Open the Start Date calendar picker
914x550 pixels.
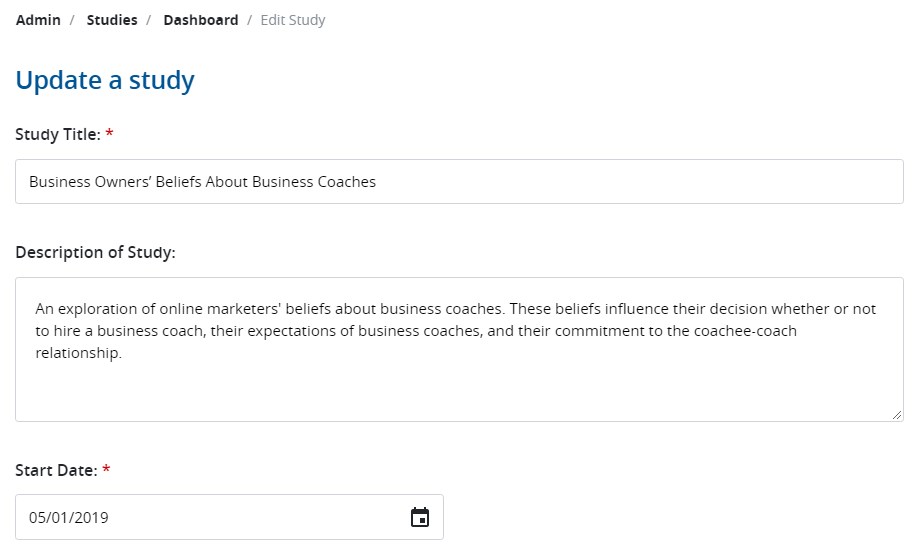420,517
